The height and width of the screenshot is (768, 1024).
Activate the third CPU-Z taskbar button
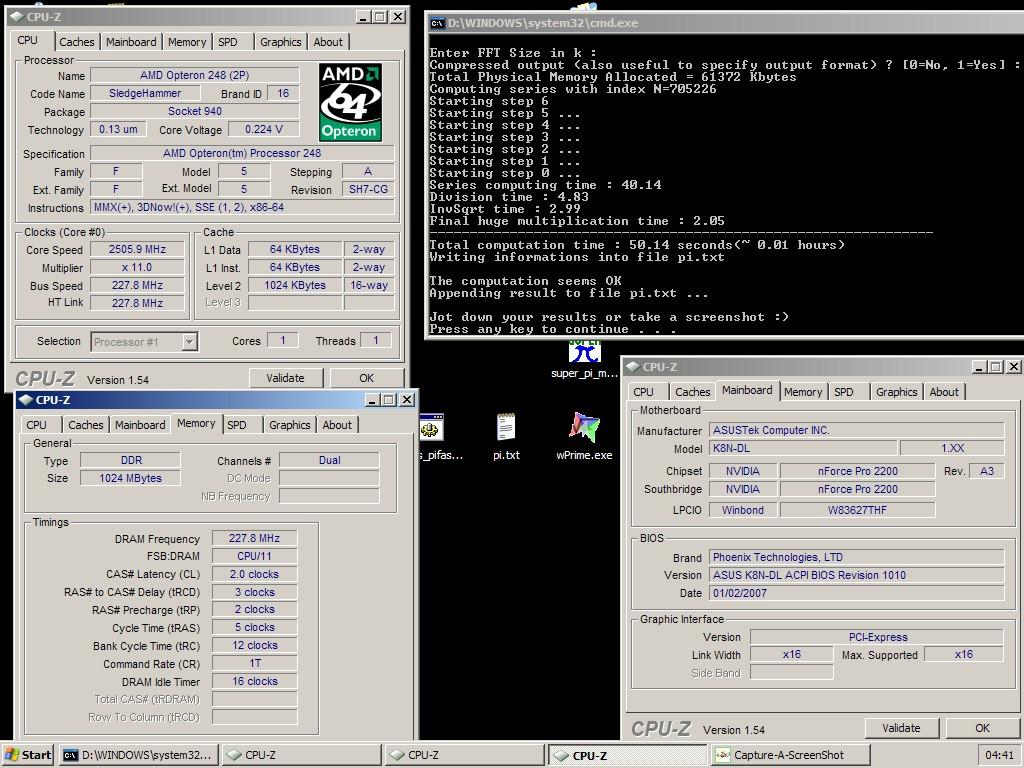(628, 755)
